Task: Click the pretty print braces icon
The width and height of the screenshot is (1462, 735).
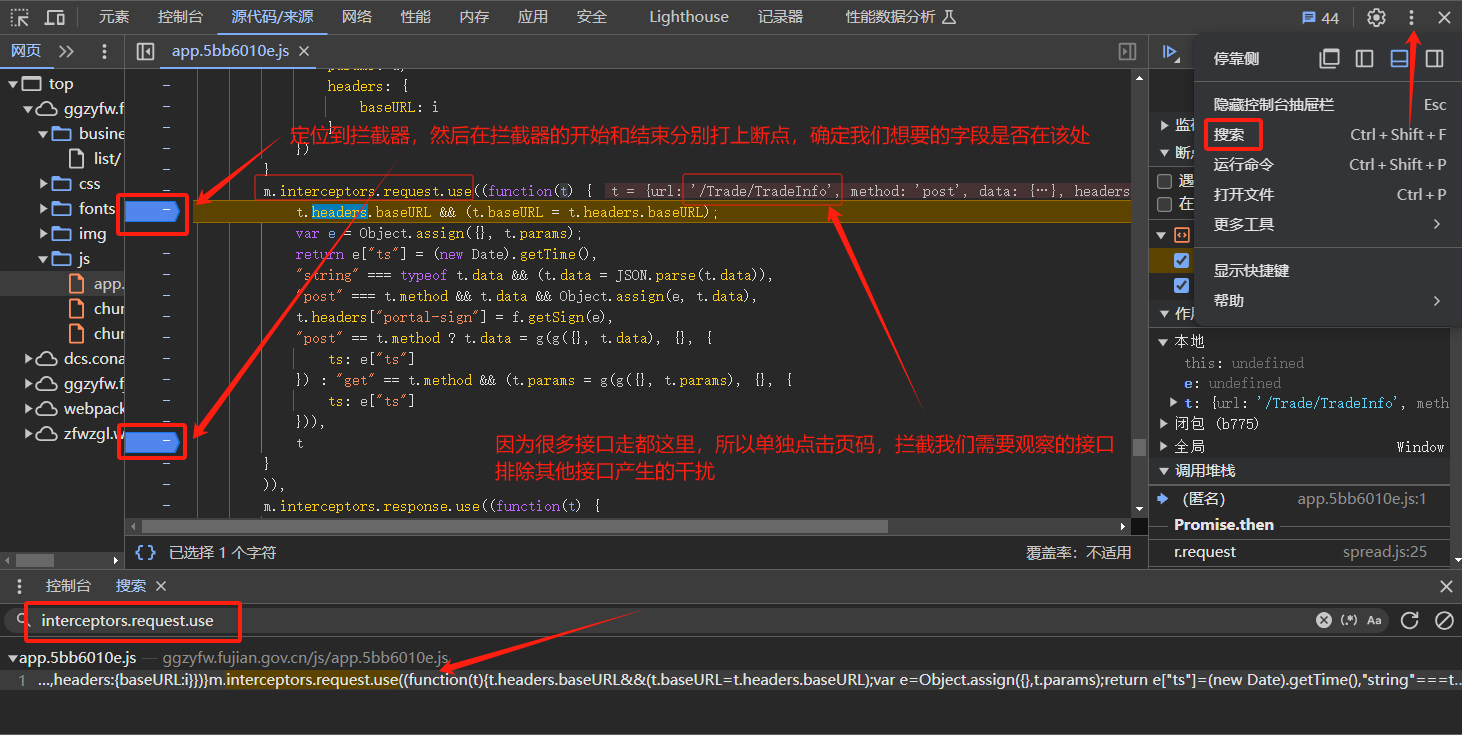Action: pyautogui.click(x=146, y=552)
